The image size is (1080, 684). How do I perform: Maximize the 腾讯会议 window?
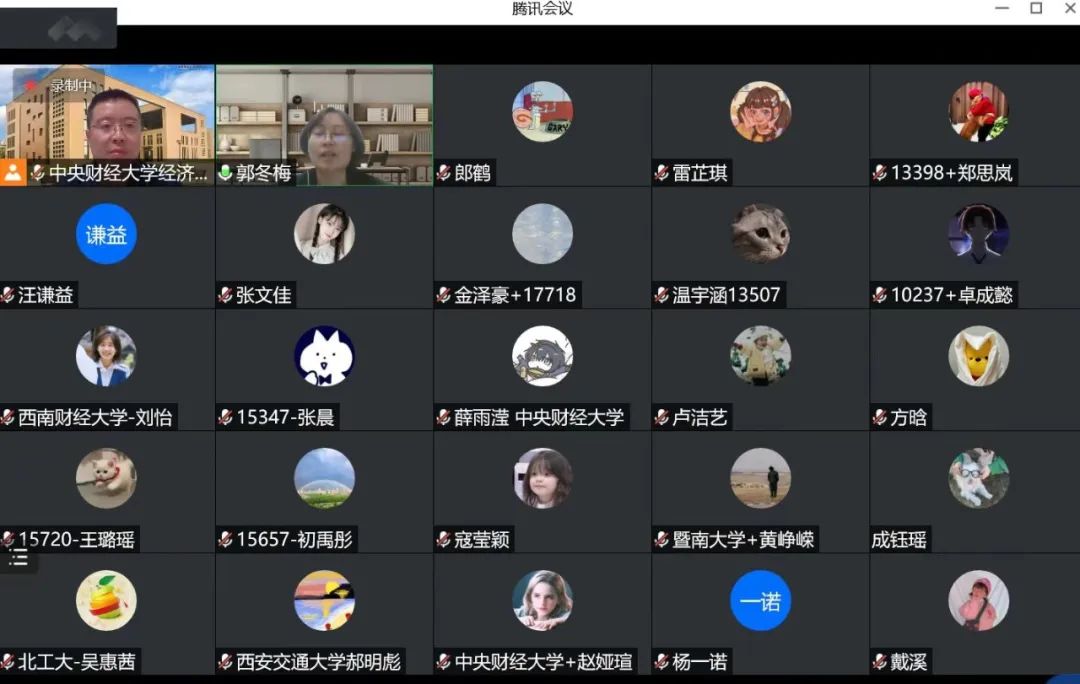[x=1036, y=9]
